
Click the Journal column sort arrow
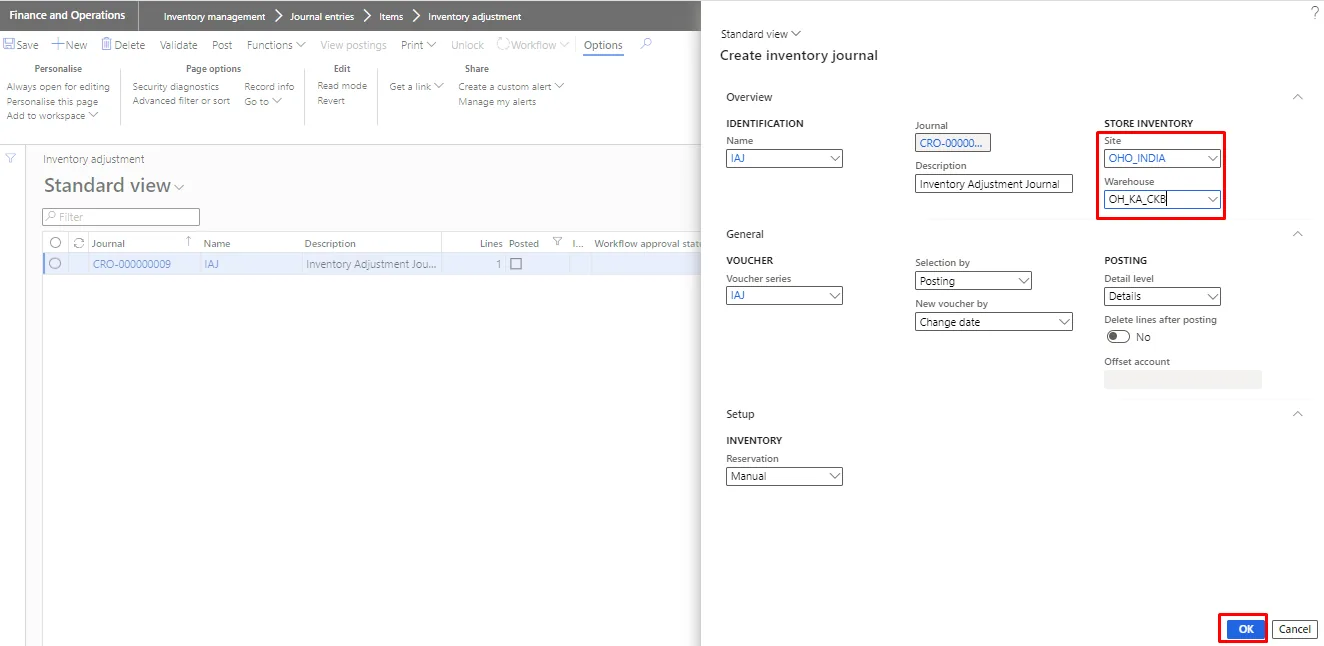point(188,242)
